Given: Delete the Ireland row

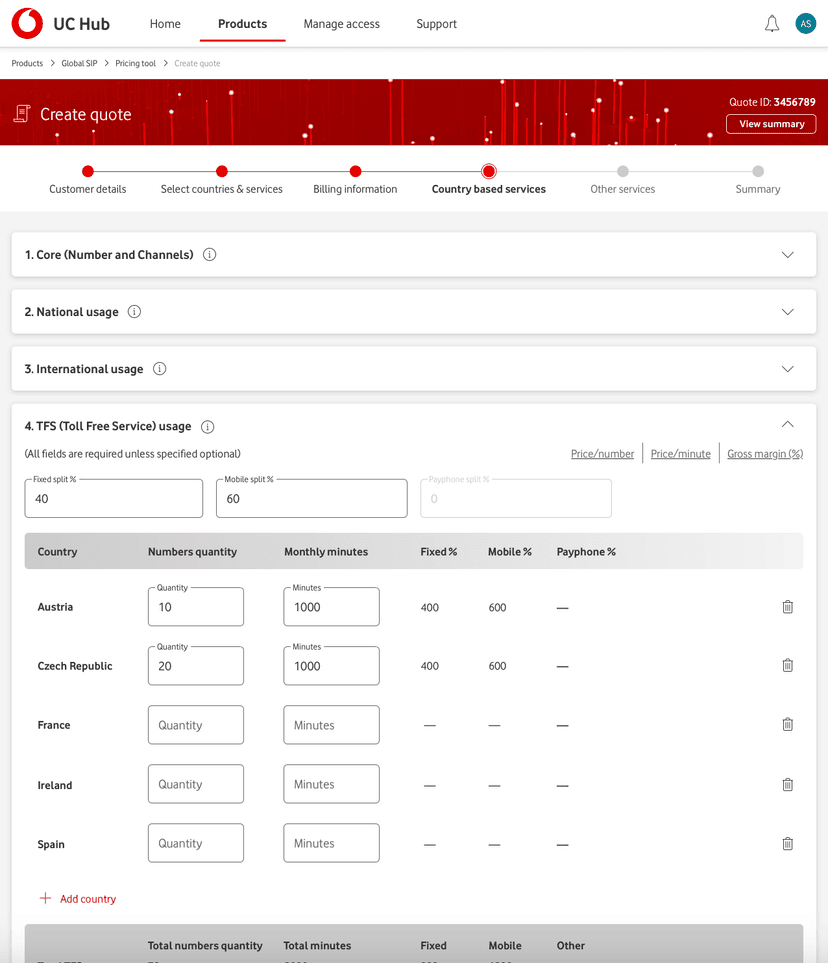Looking at the screenshot, I should click(787, 784).
